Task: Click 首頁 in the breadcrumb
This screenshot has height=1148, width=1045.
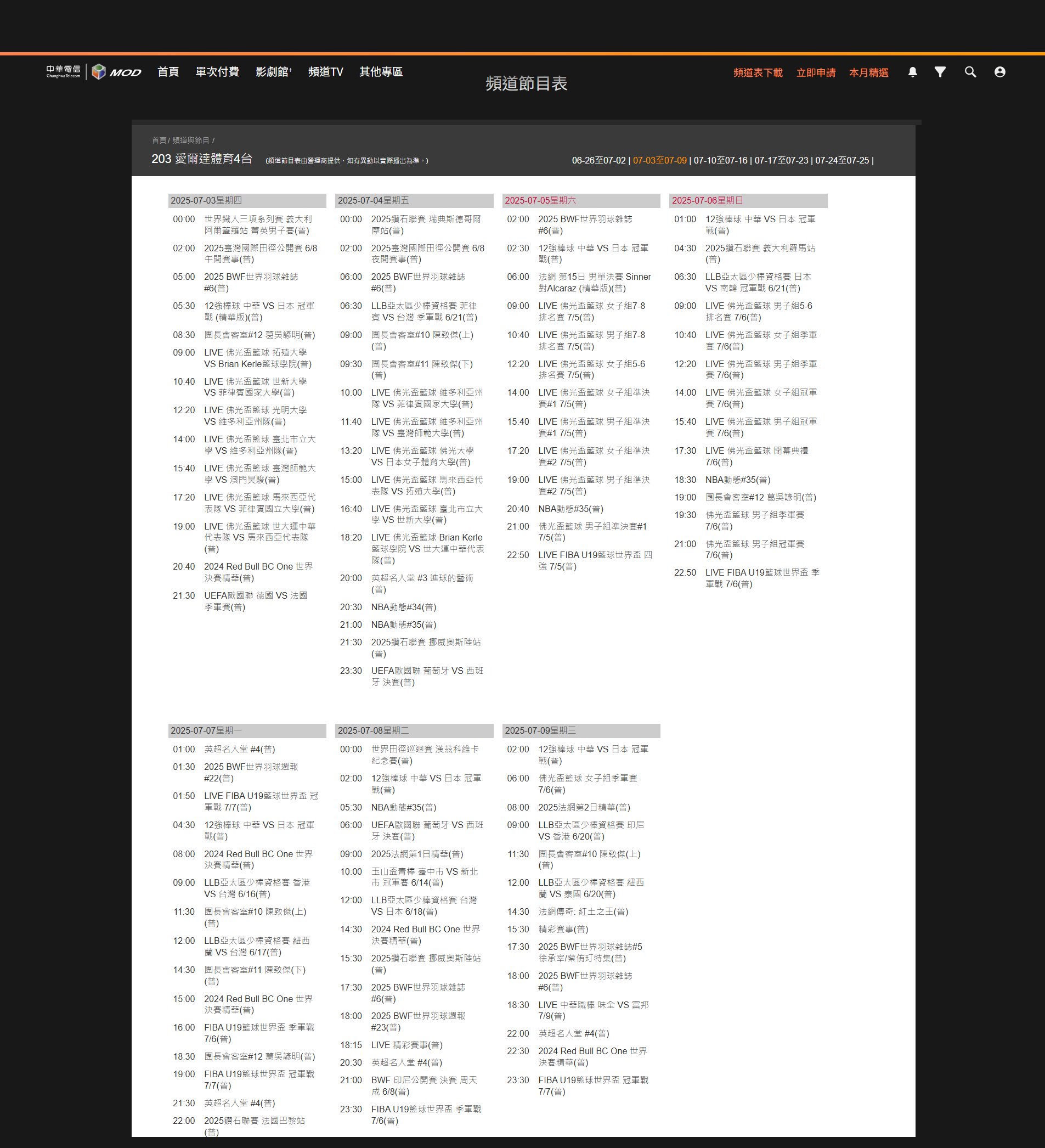Action: click(x=159, y=140)
